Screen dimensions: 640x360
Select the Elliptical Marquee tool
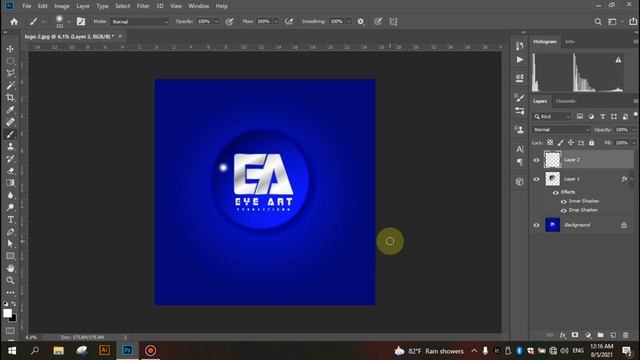pyautogui.click(x=10, y=61)
